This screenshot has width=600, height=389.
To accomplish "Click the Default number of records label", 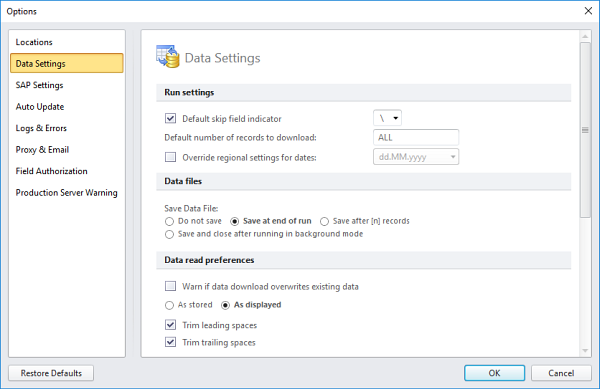I will (x=240, y=138).
